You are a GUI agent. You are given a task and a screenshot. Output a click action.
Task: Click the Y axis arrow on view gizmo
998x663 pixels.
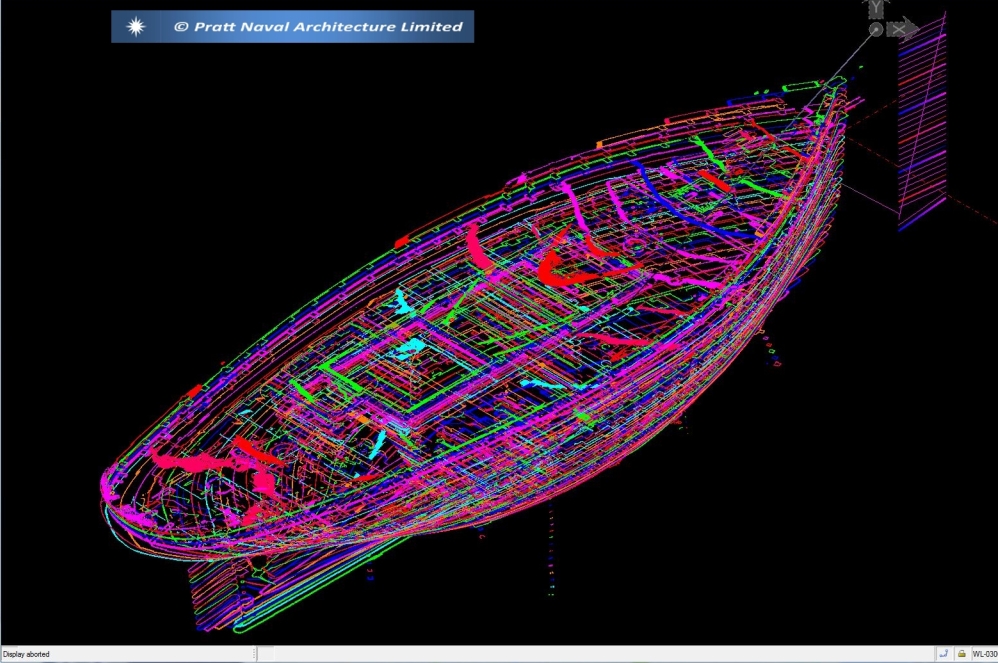[x=876, y=9]
